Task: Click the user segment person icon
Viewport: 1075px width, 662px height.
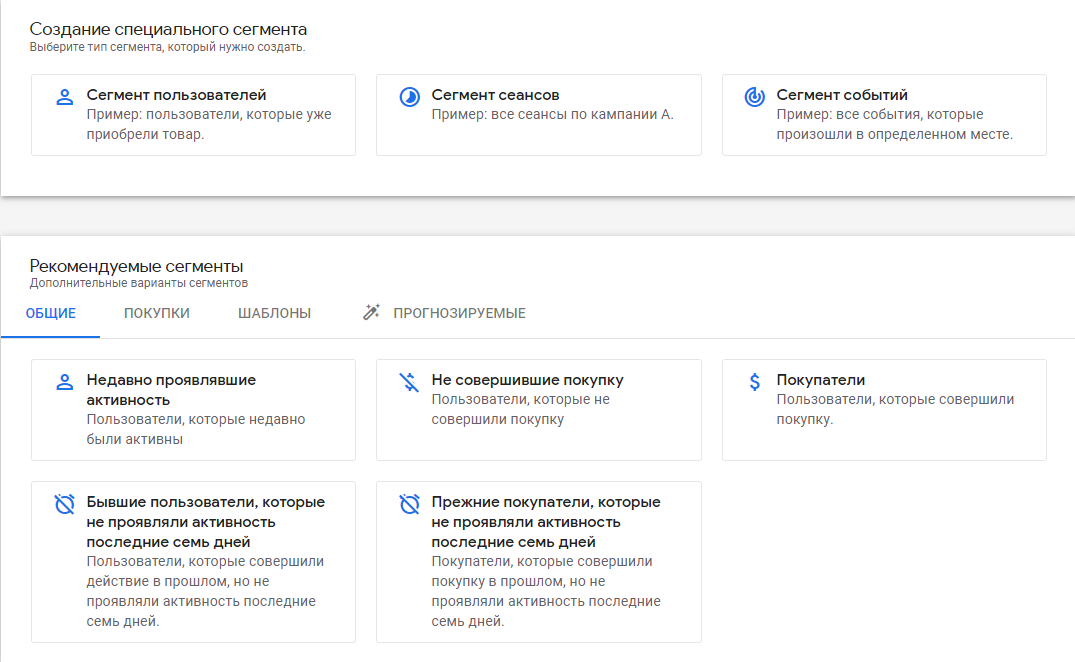Action: 64,97
